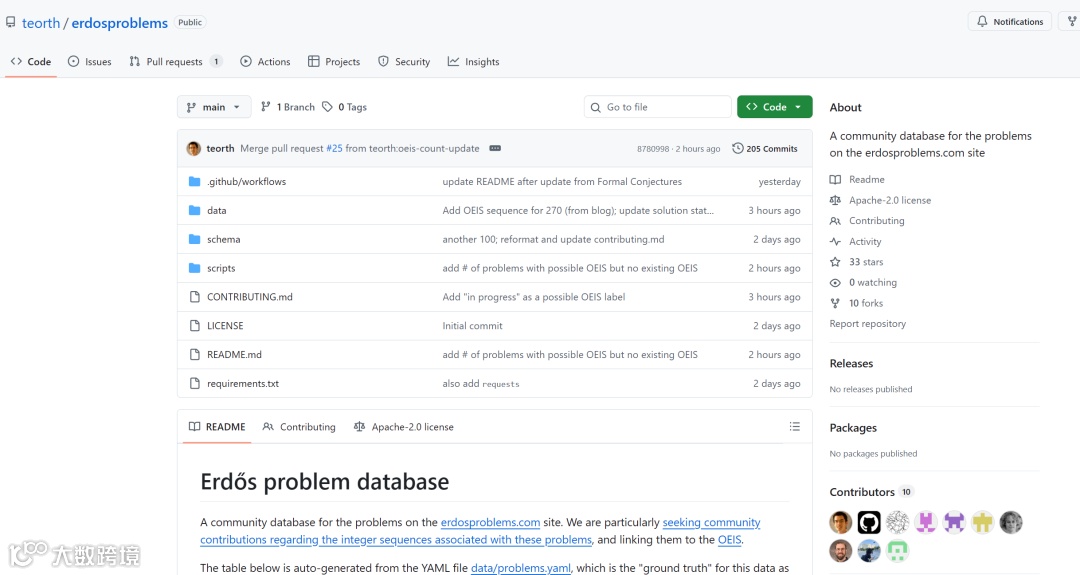1080x575 pixels.
Task: Expand the commit message ellipsis button
Action: point(495,148)
